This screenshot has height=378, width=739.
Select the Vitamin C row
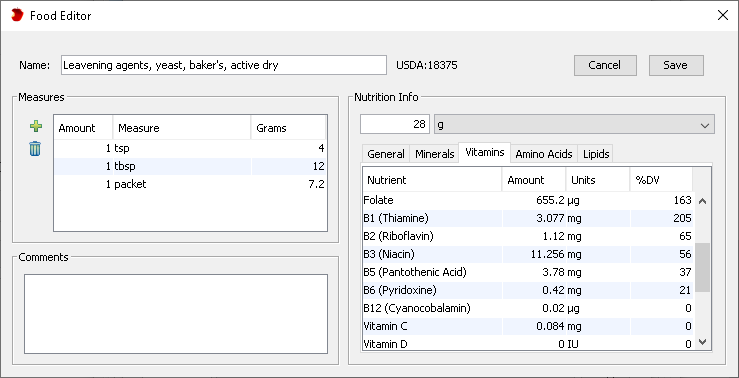click(528, 326)
